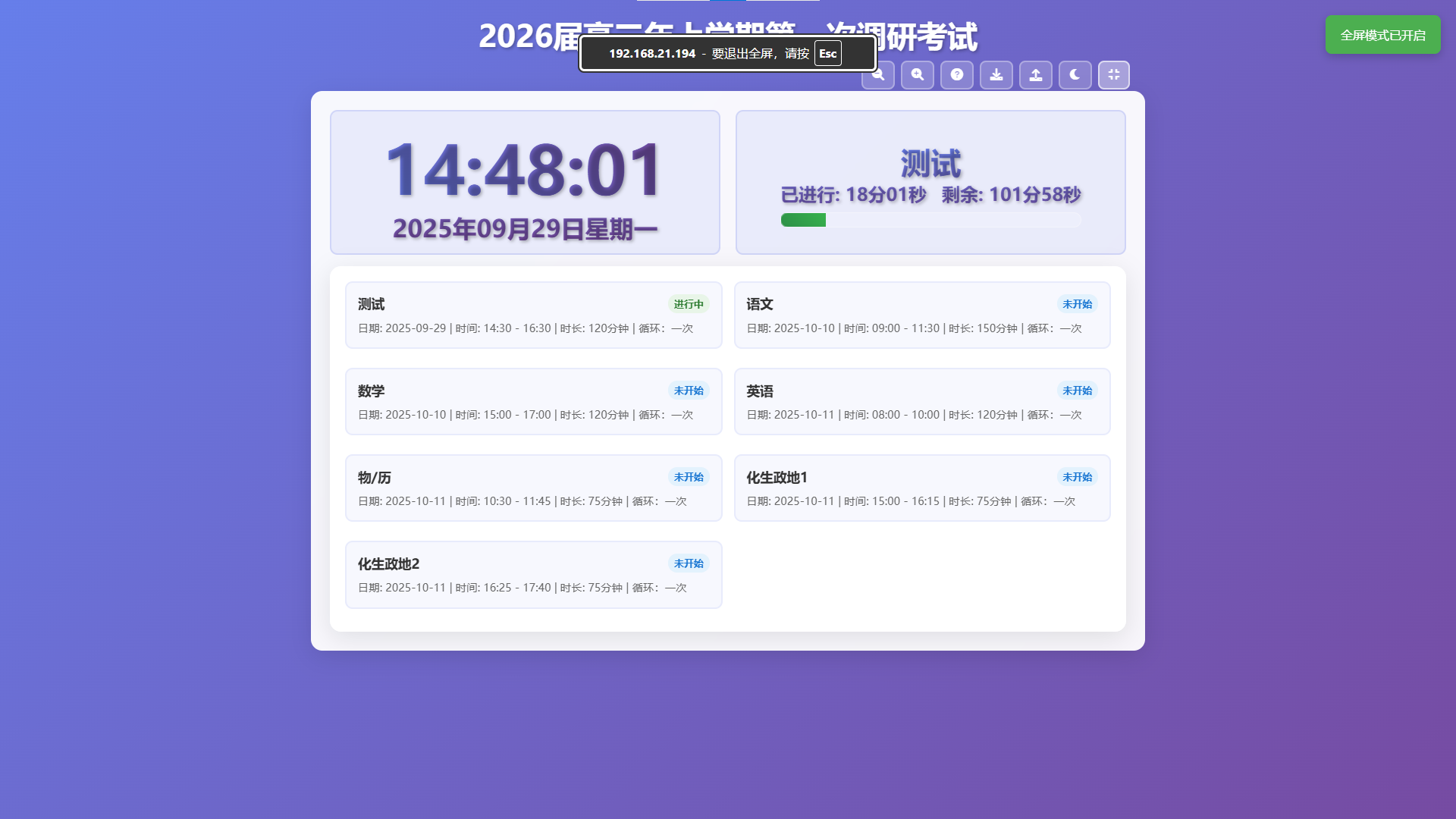Select the 物/历 exam card
1456x819 pixels.
tap(533, 488)
